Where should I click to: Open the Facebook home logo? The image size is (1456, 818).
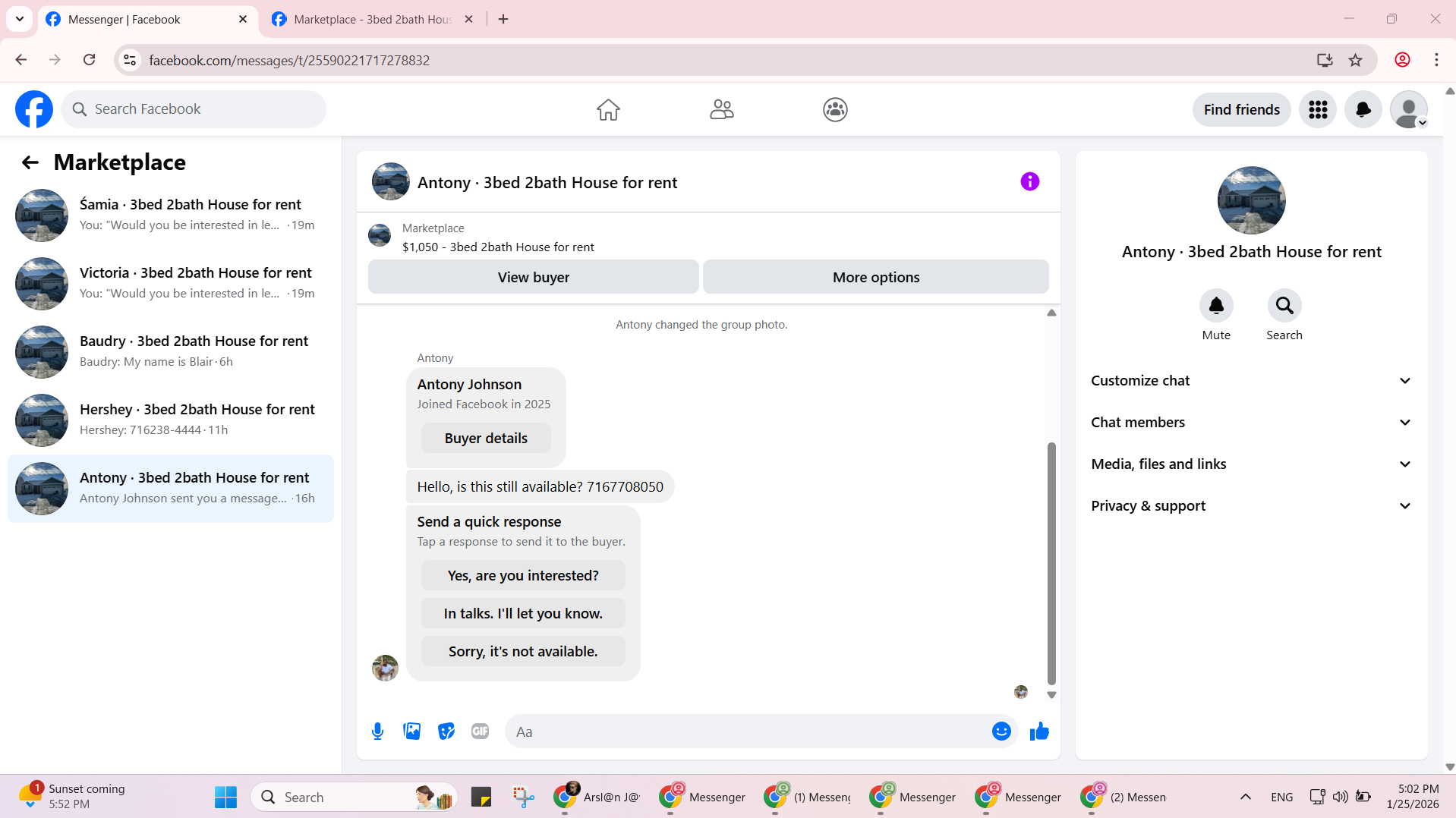click(34, 109)
